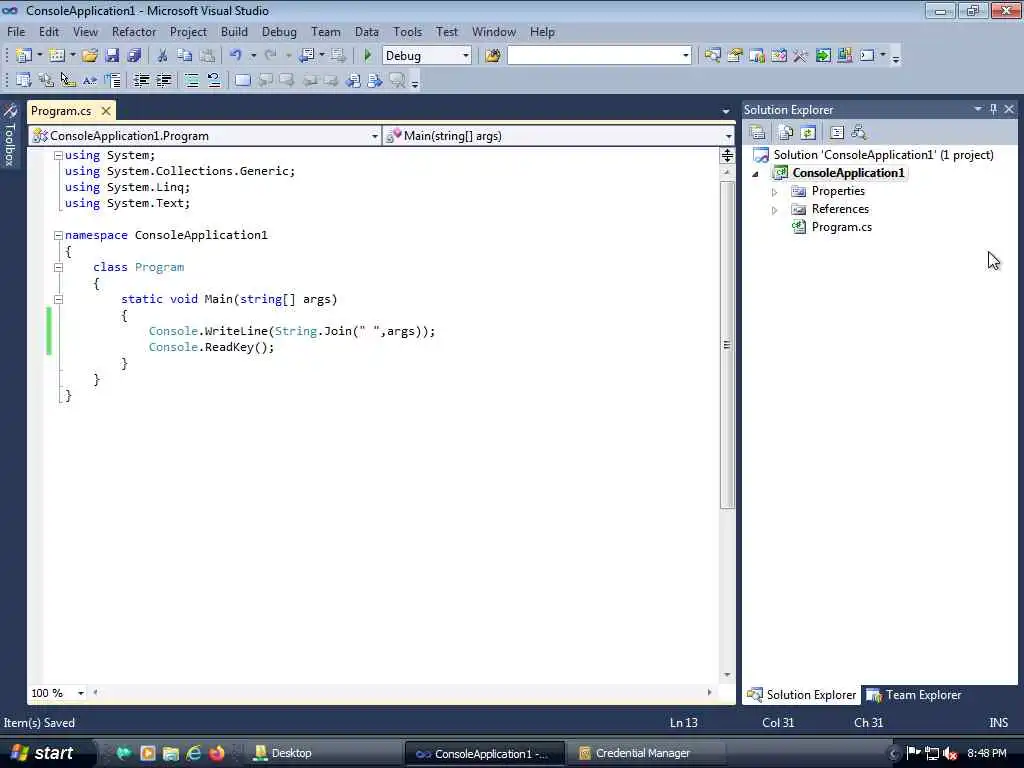Click the Undo arrow icon

click(x=236, y=56)
